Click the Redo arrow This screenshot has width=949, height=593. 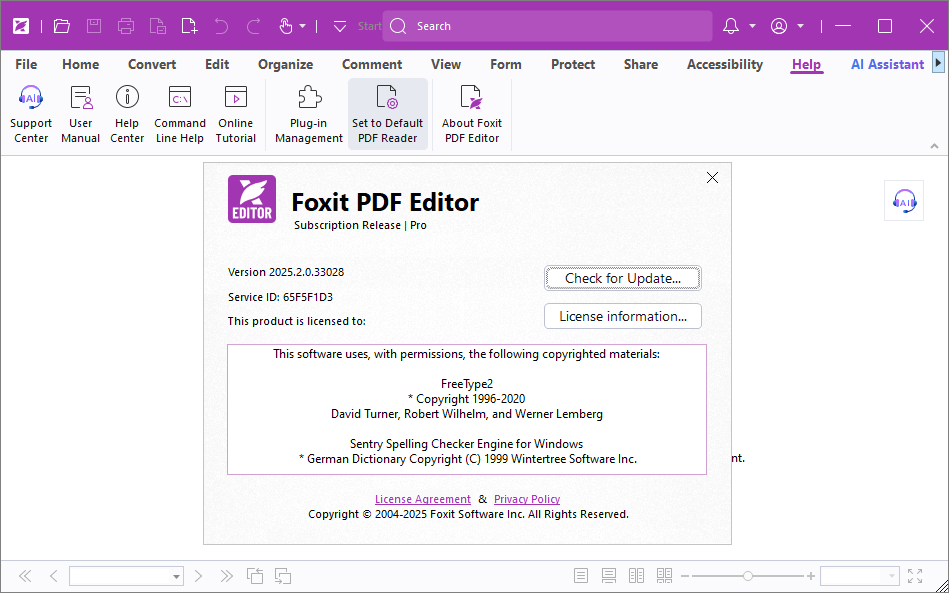point(253,26)
